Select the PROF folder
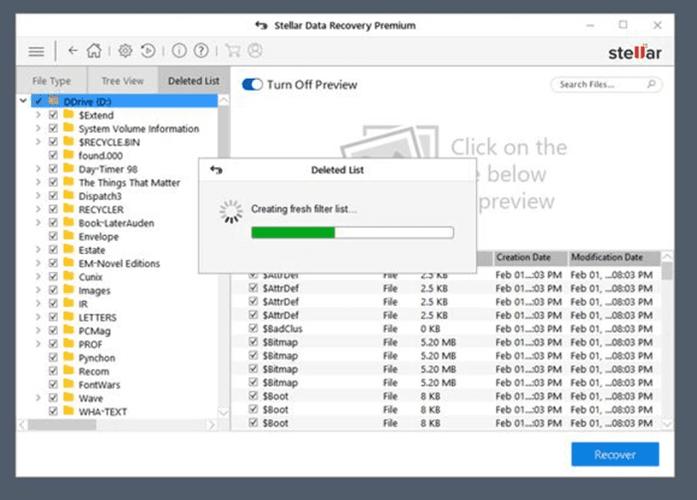The image size is (697, 500). click(x=90, y=344)
